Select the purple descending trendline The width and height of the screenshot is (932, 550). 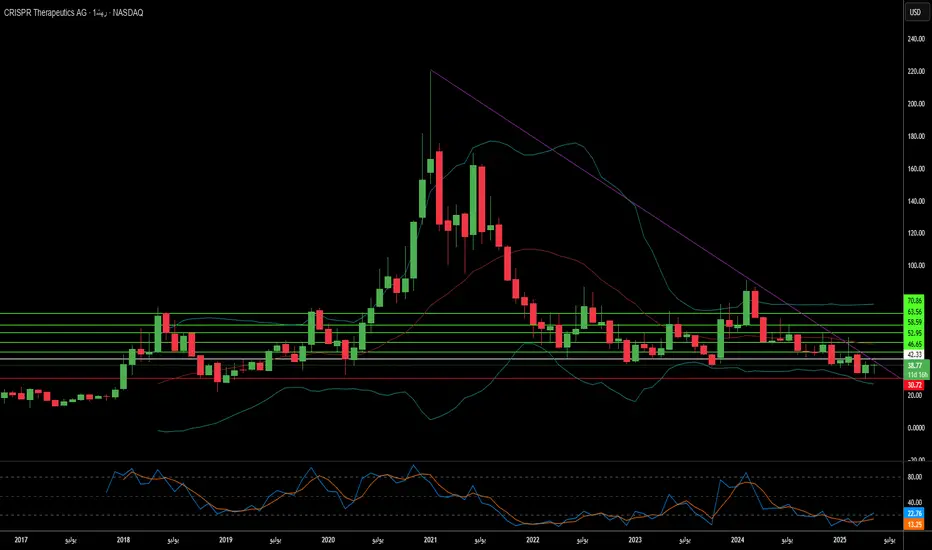[665, 223]
